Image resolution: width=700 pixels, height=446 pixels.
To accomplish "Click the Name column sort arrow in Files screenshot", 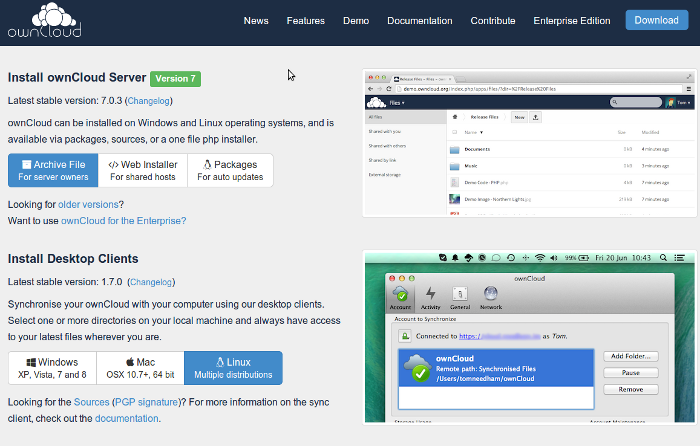I will point(481,133).
